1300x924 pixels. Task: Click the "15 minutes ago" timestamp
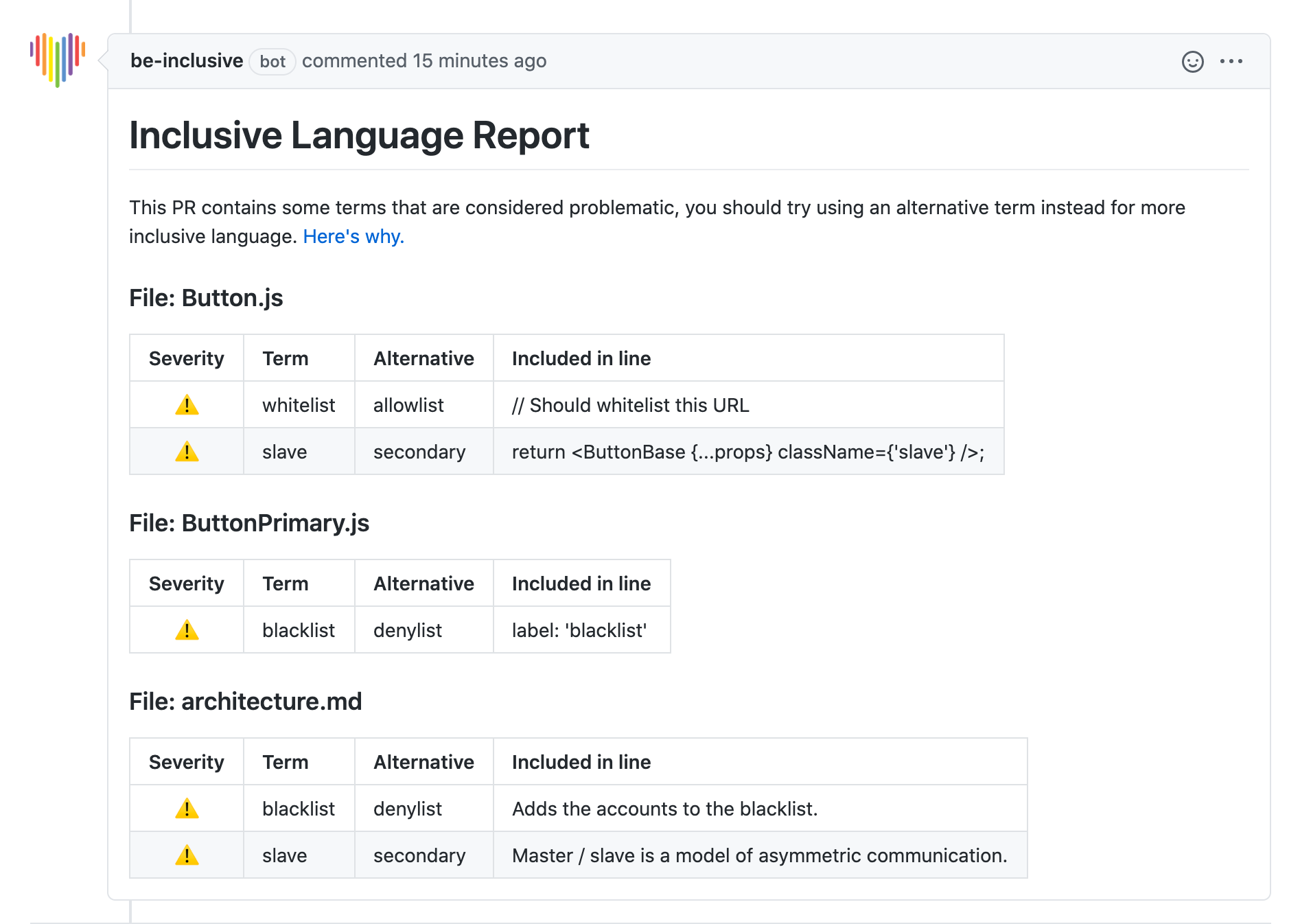pyautogui.click(x=479, y=61)
